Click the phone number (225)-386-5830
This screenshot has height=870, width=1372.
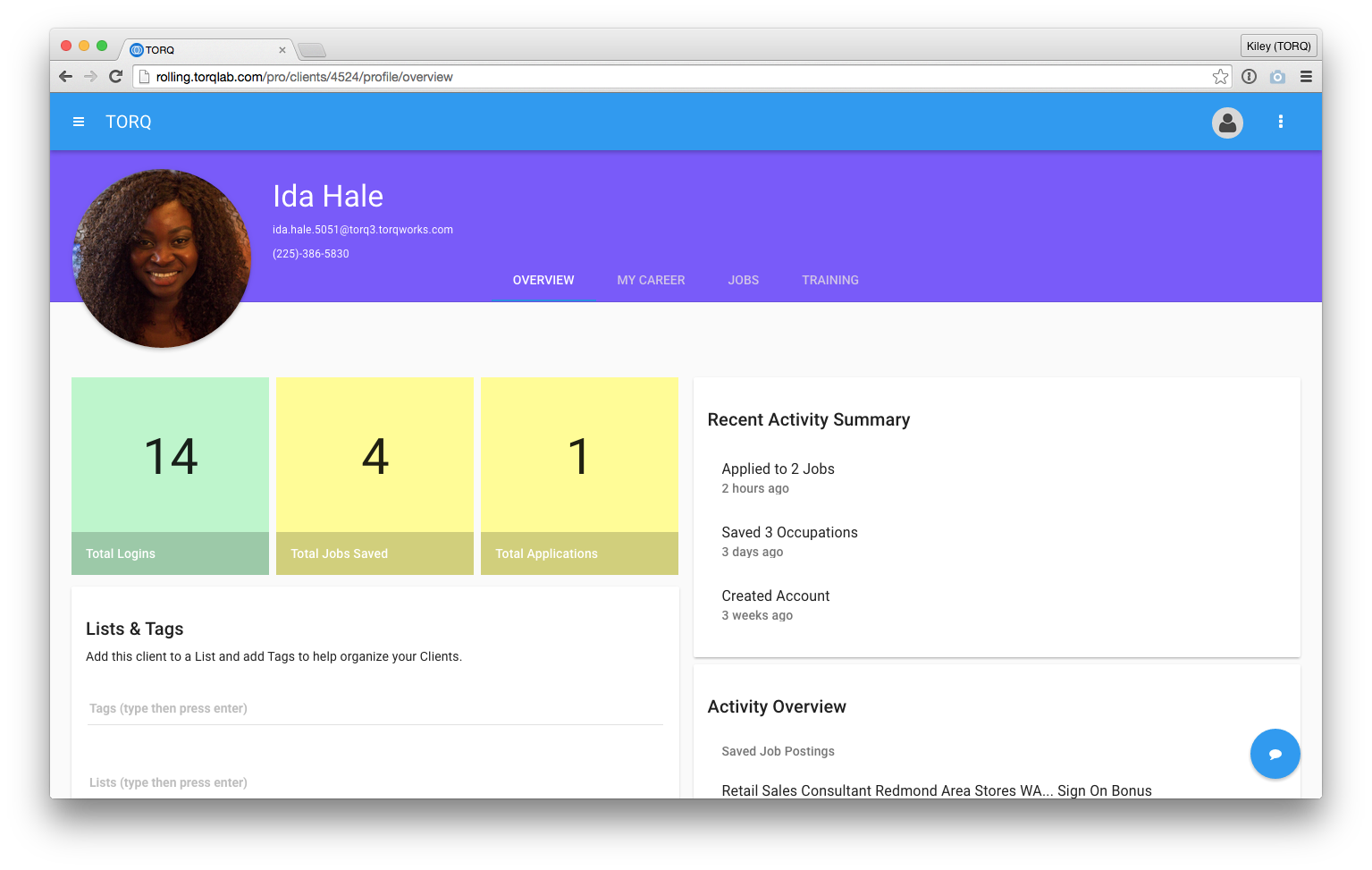tap(311, 254)
